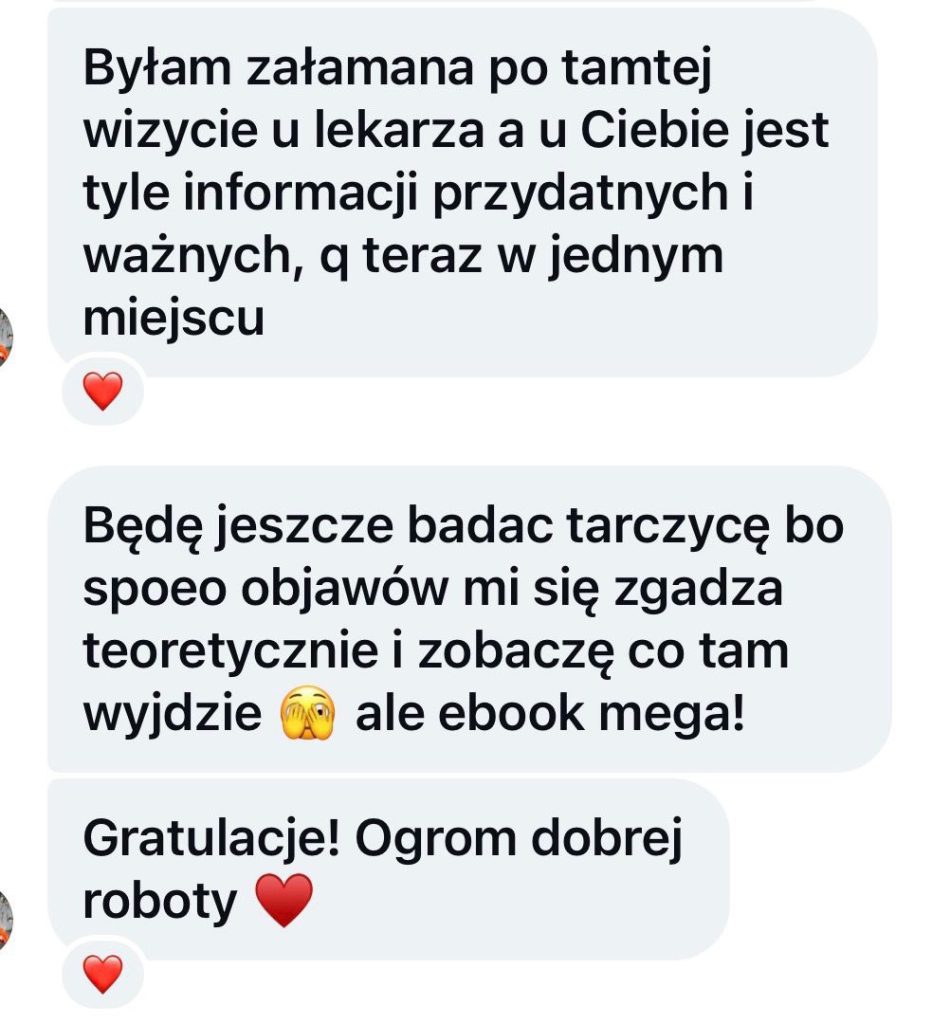Select the 'Gratulacje! Ogrom dobrej roboty' message bubble
The image size is (932, 1024).
pos(389,869)
